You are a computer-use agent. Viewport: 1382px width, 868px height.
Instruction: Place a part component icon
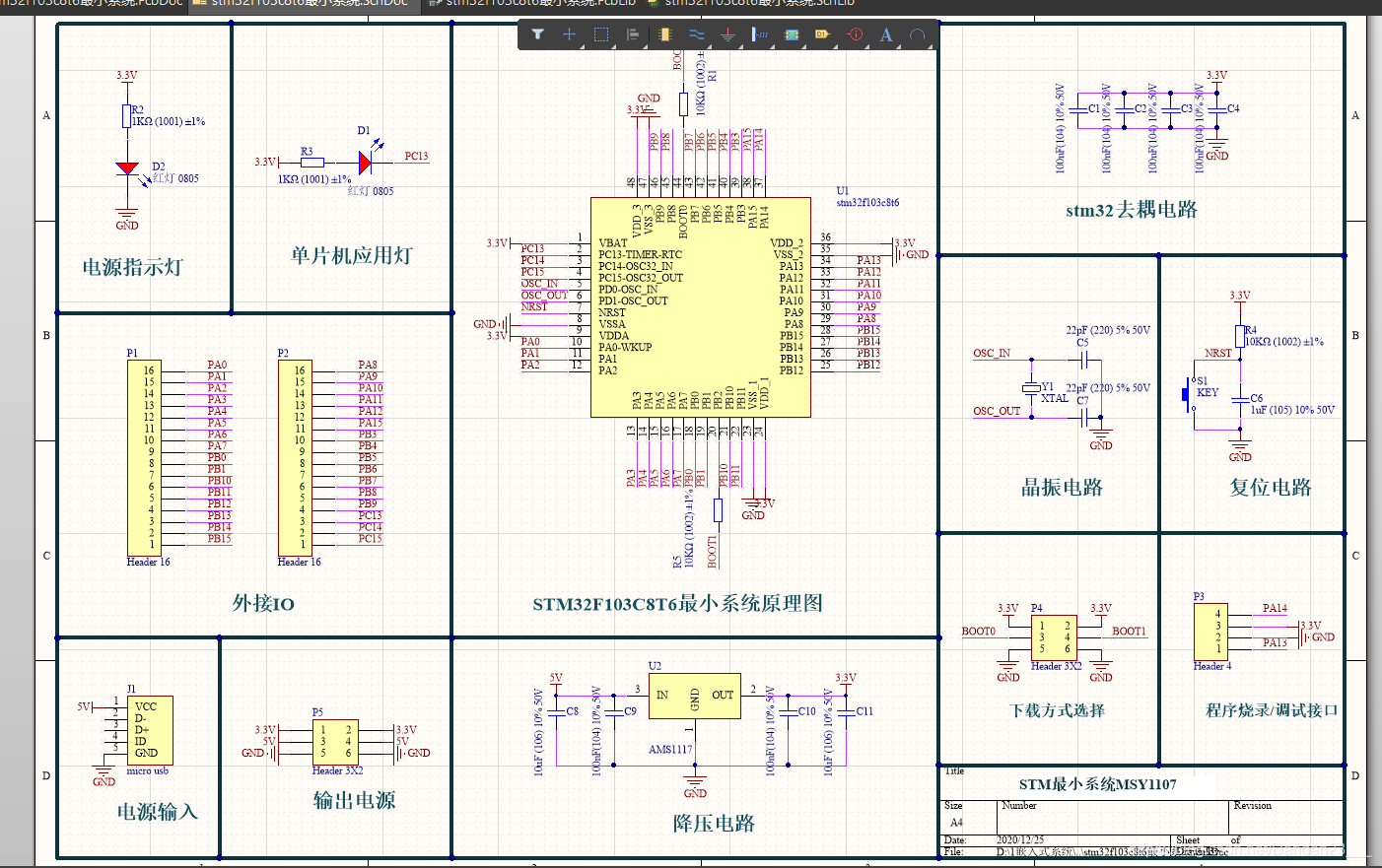click(664, 34)
